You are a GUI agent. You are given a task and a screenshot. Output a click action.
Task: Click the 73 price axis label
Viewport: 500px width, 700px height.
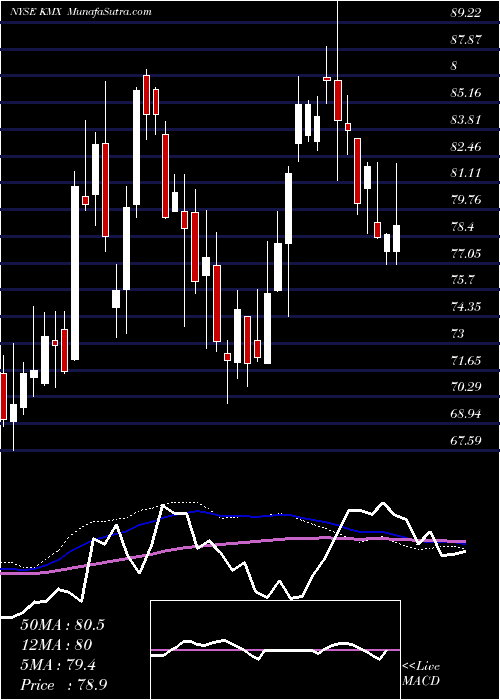pyautogui.click(x=458, y=333)
